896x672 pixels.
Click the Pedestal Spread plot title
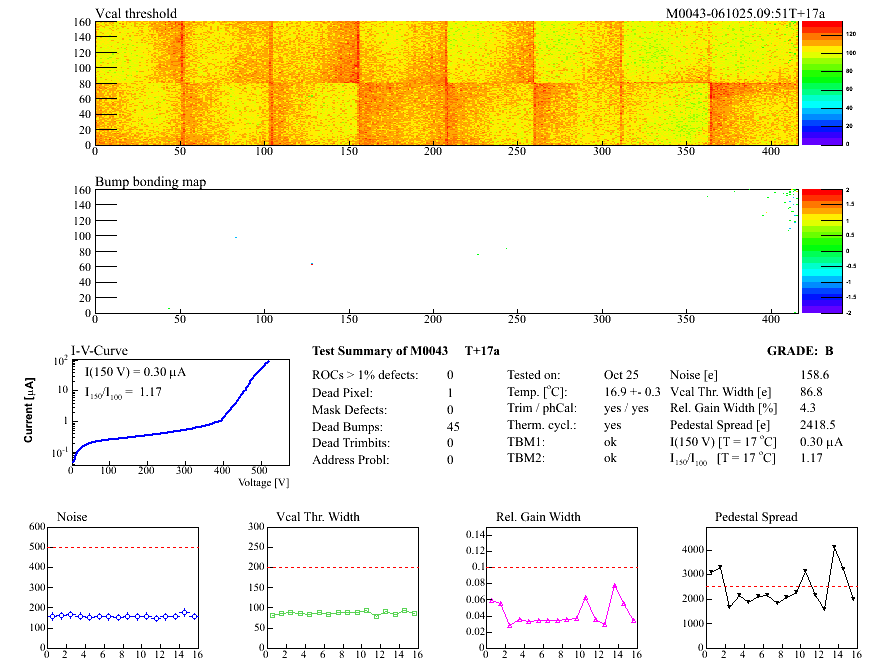click(756, 517)
